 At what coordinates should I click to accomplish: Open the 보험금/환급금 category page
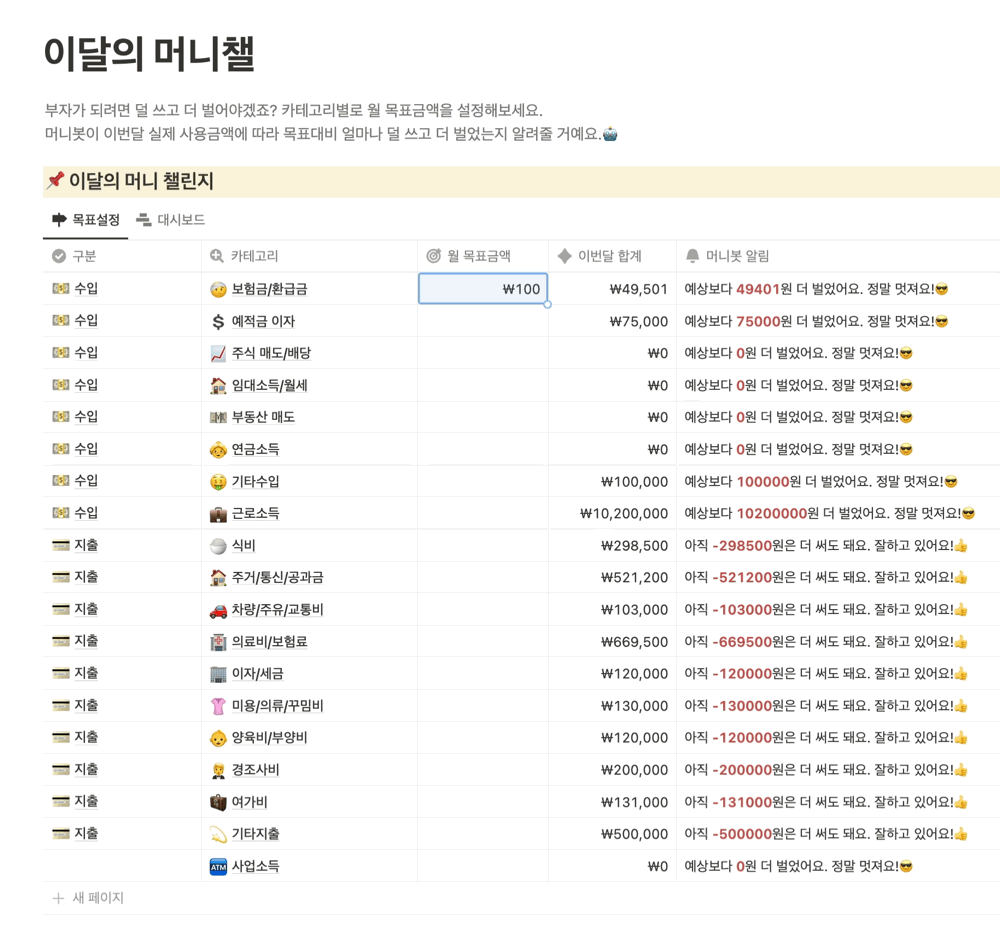269,289
